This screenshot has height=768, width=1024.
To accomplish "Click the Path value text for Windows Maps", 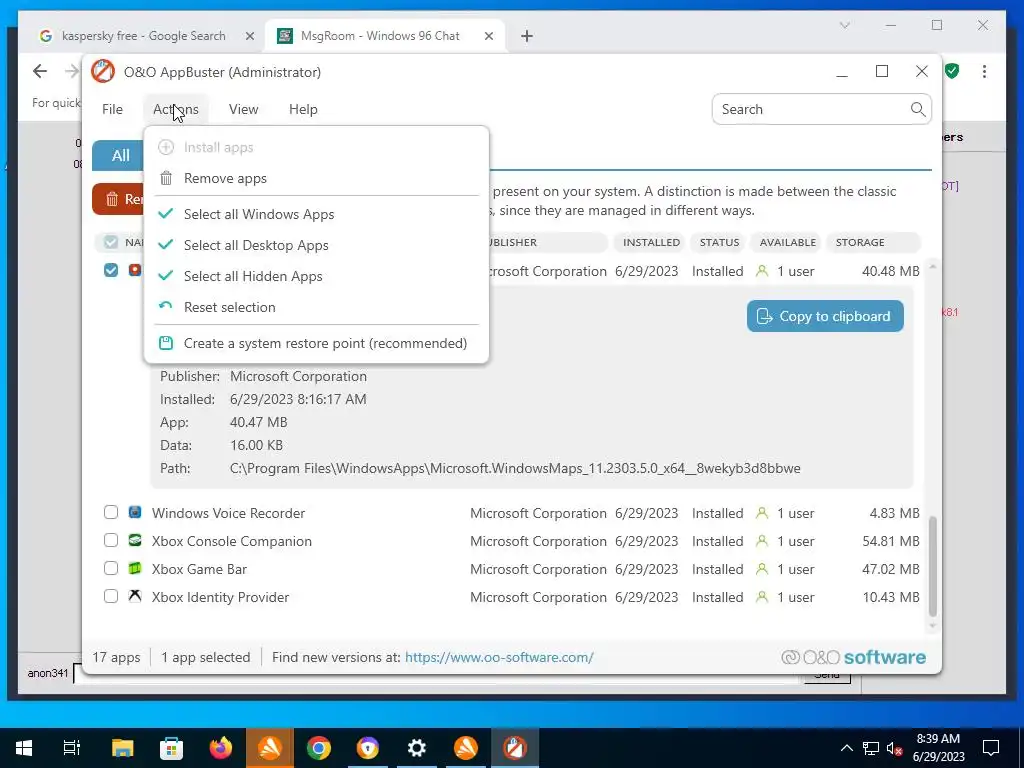I will coord(515,468).
